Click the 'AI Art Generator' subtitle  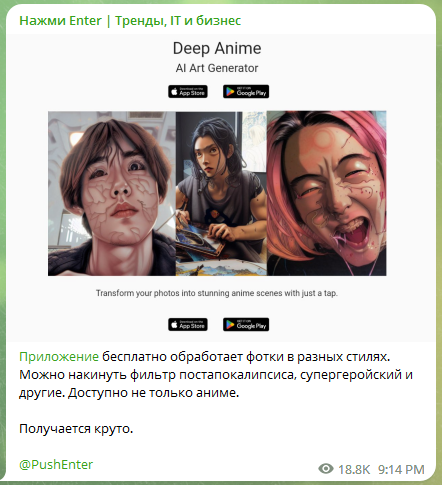coord(217,68)
